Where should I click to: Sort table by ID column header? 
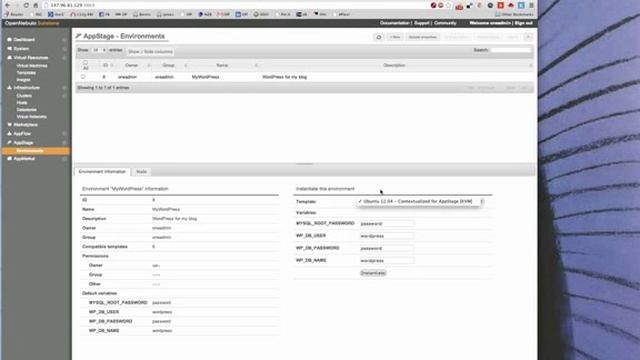click(x=106, y=65)
